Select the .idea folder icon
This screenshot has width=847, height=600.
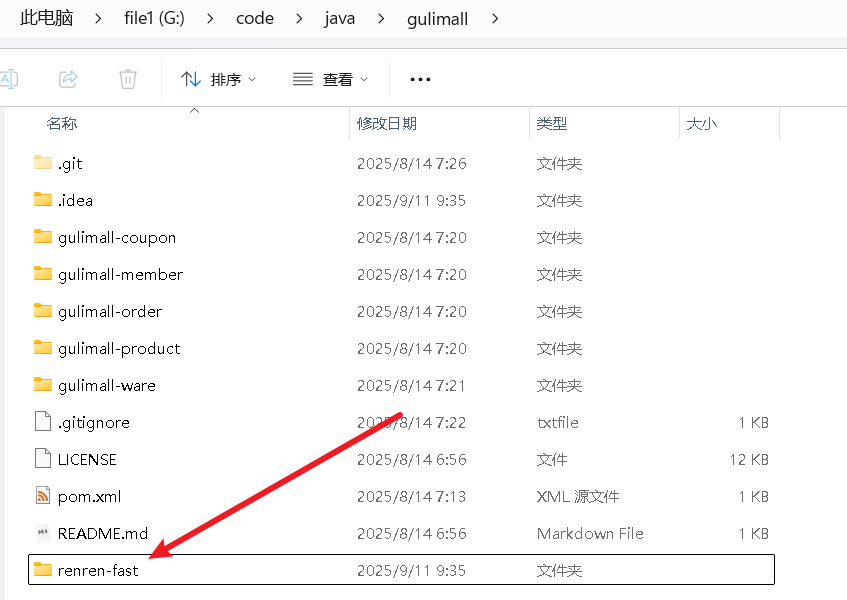(43, 200)
